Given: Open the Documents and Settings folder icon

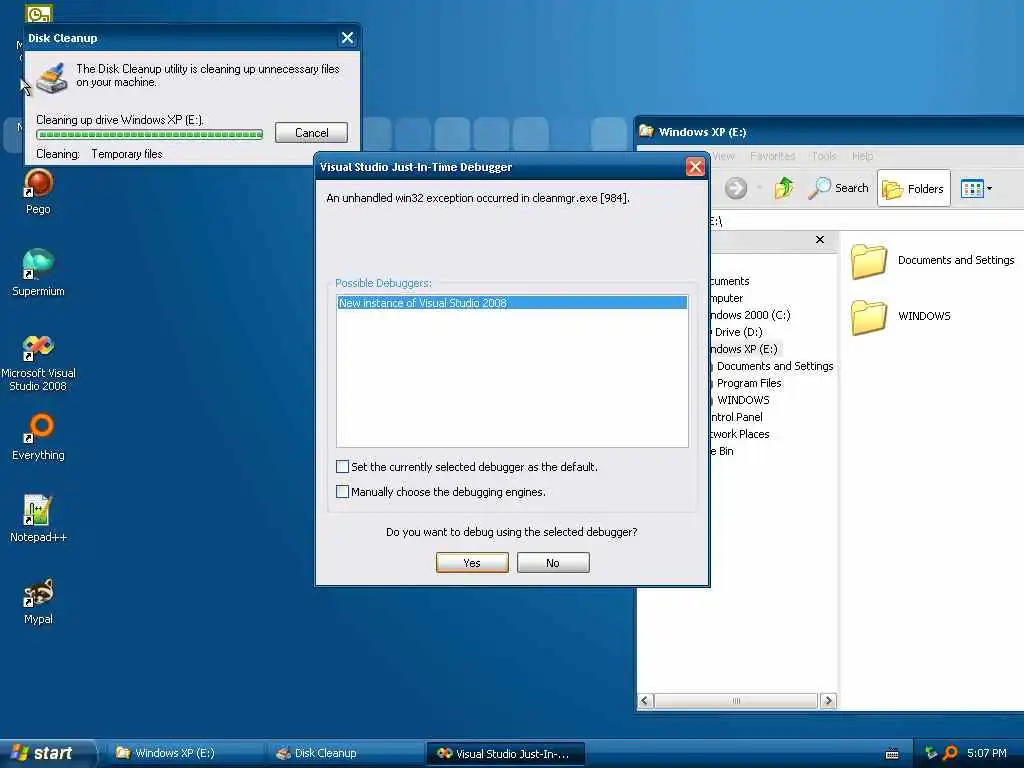Looking at the screenshot, I should point(869,261).
